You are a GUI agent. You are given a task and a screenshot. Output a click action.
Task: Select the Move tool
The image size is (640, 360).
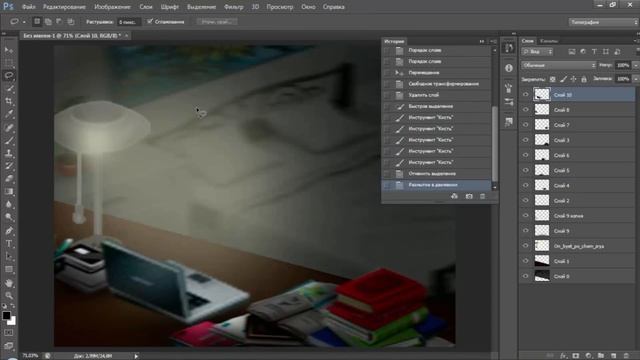pyautogui.click(x=9, y=50)
